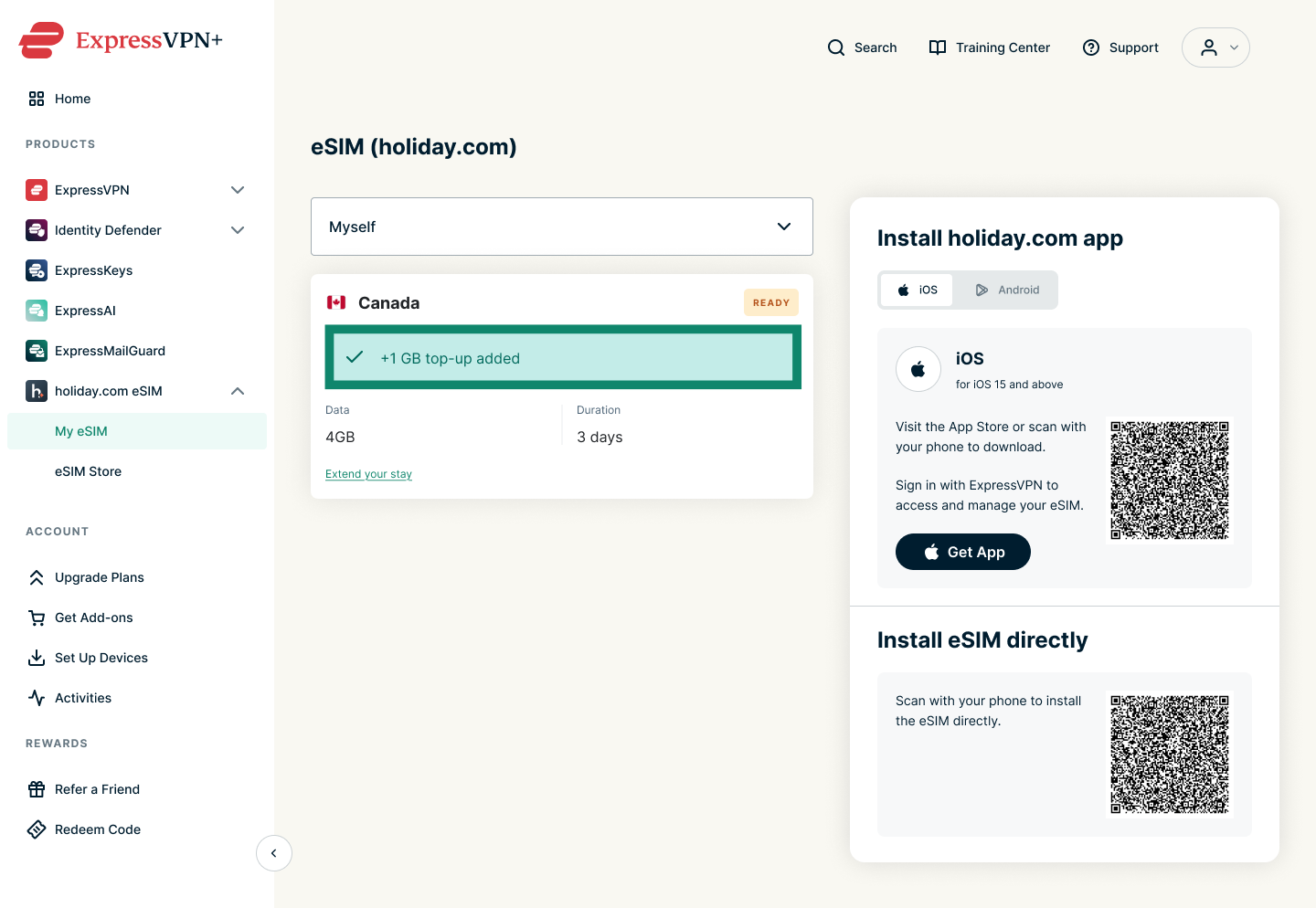The height and width of the screenshot is (908, 1316).
Task: Expand the ExpressVPN submenu chevron
Action: pyautogui.click(x=238, y=190)
